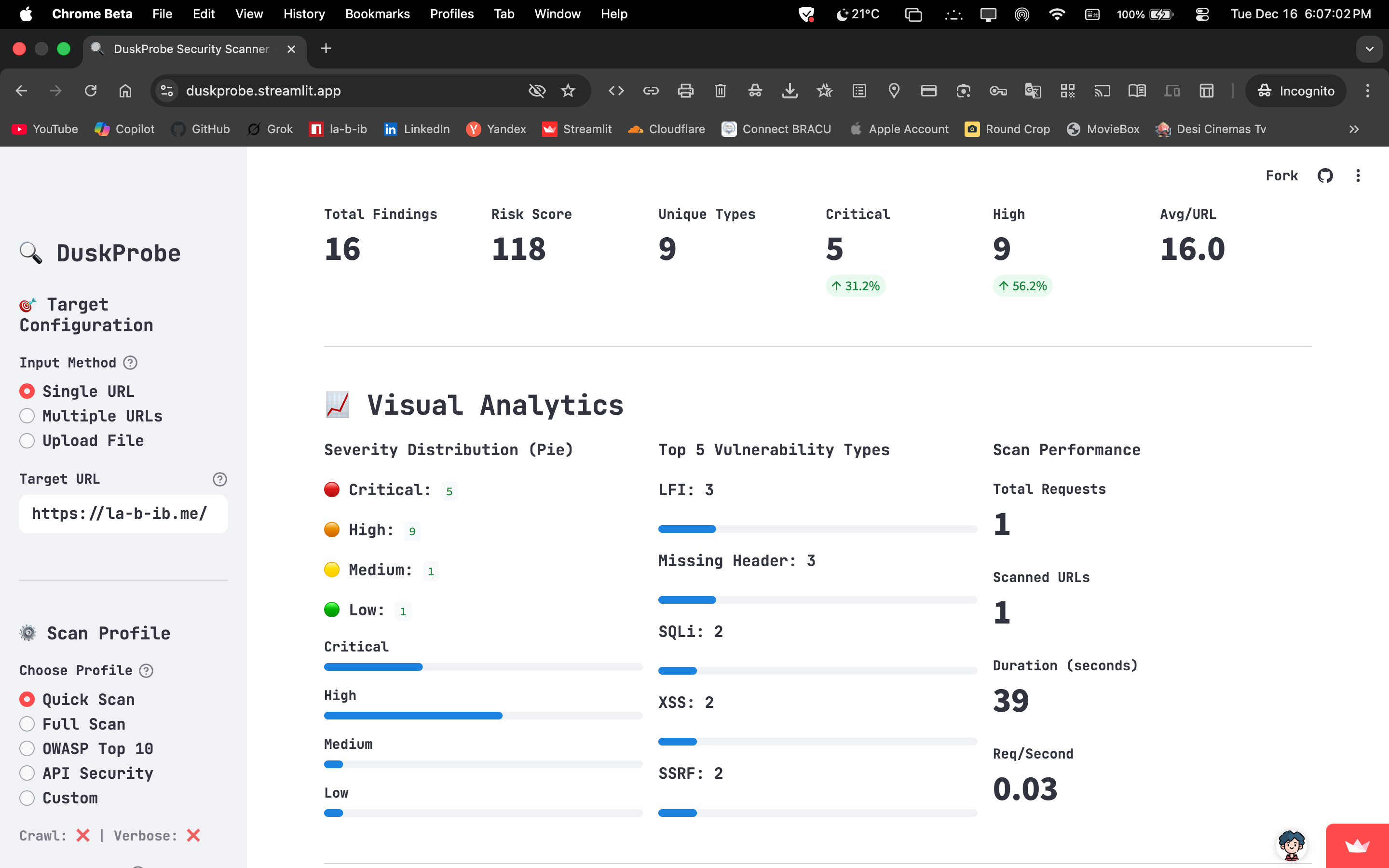Select the Upload File option
This screenshot has width=1389, height=868.
(27, 440)
